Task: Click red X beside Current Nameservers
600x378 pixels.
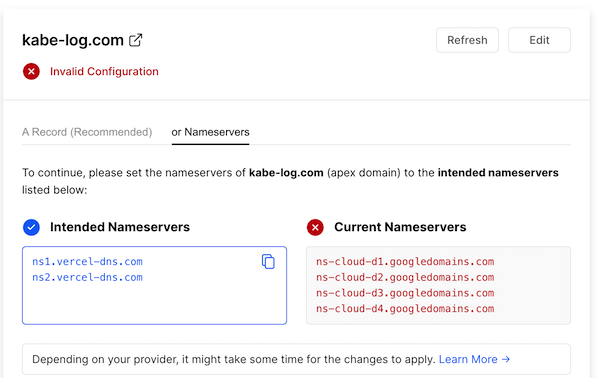Action: 315,227
